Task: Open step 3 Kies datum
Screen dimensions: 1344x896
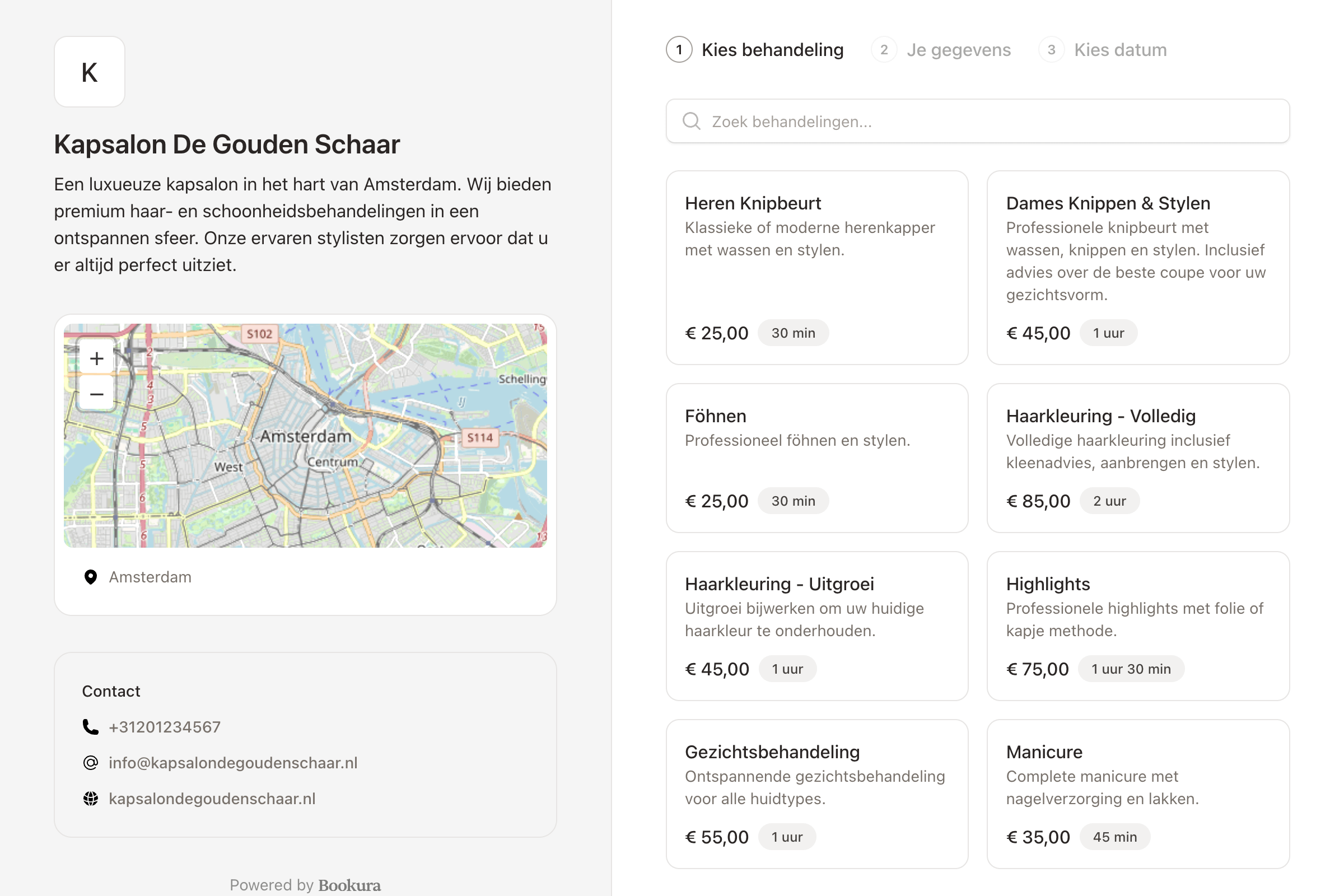Action: point(1103,50)
